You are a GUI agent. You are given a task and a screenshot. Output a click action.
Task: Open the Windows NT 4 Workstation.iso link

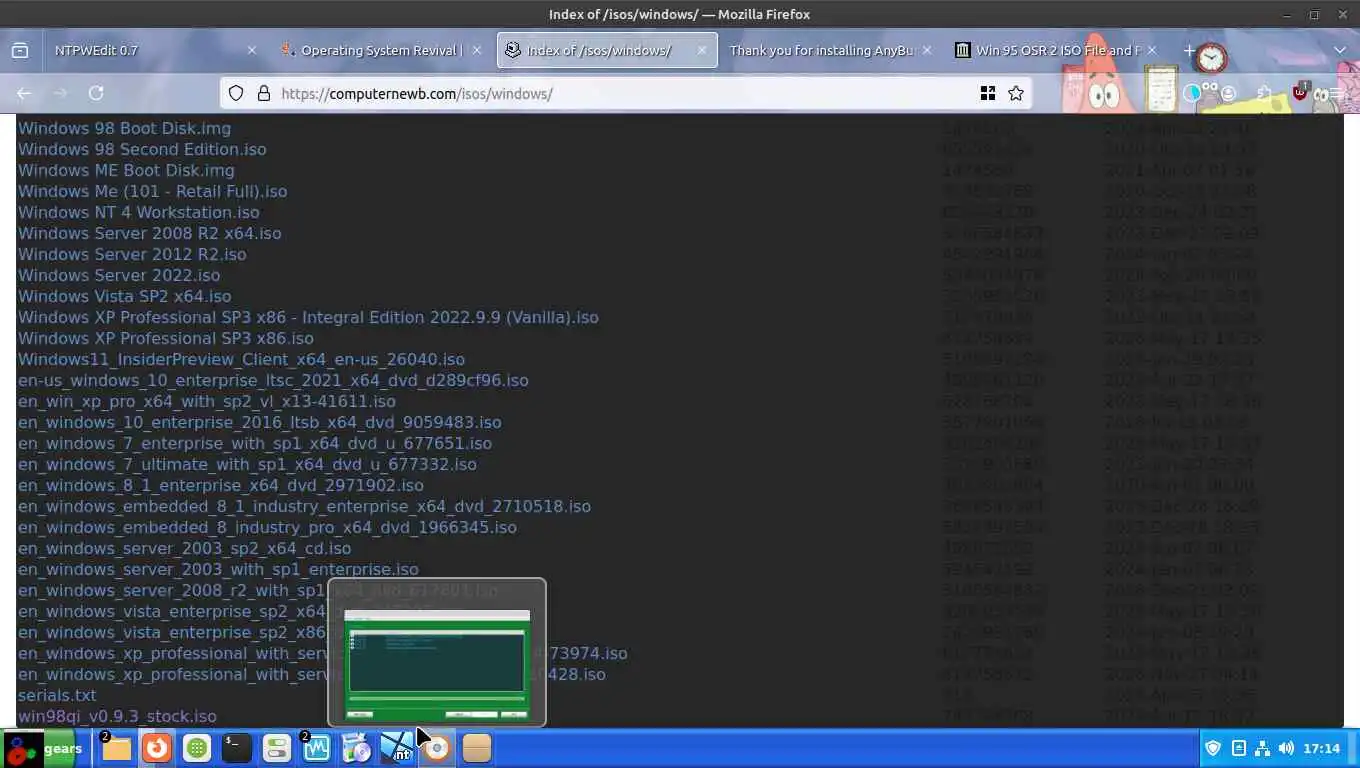138,212
